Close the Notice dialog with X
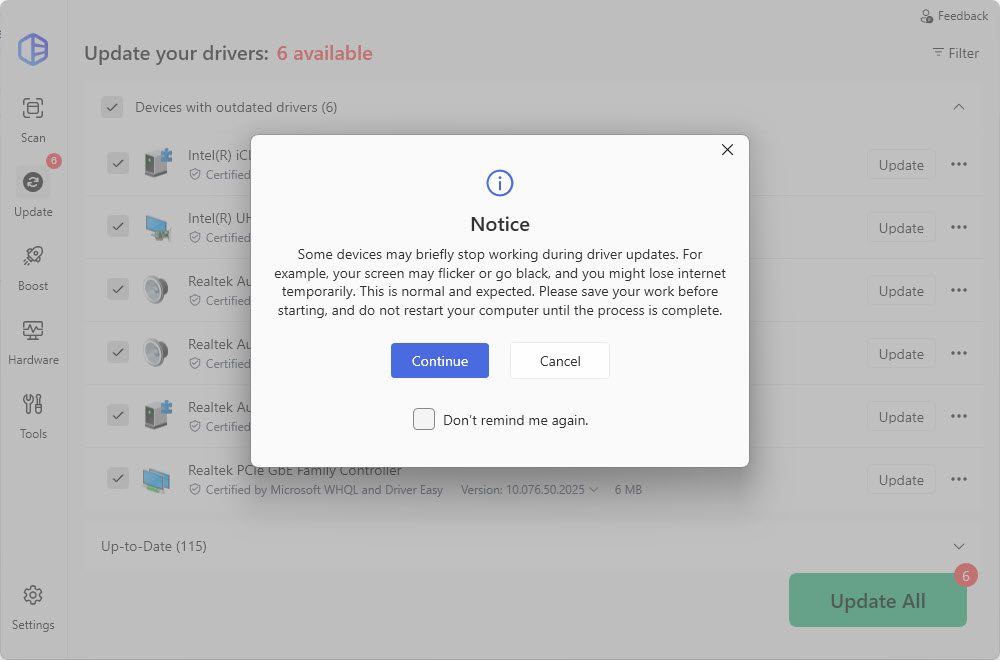Image resolution: width=1000 pixels, height=660 pixels. click(x=727, y=150)
